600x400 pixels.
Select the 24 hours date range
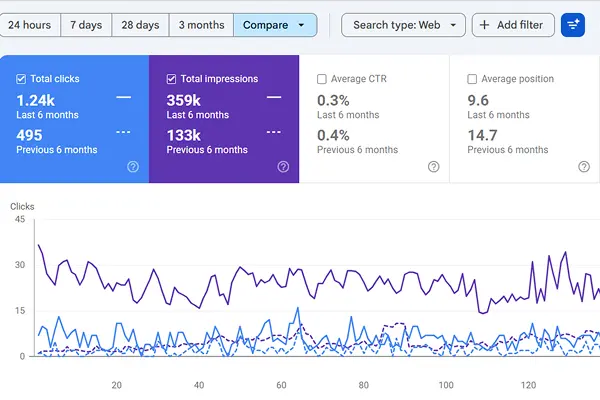pos(29,25)
